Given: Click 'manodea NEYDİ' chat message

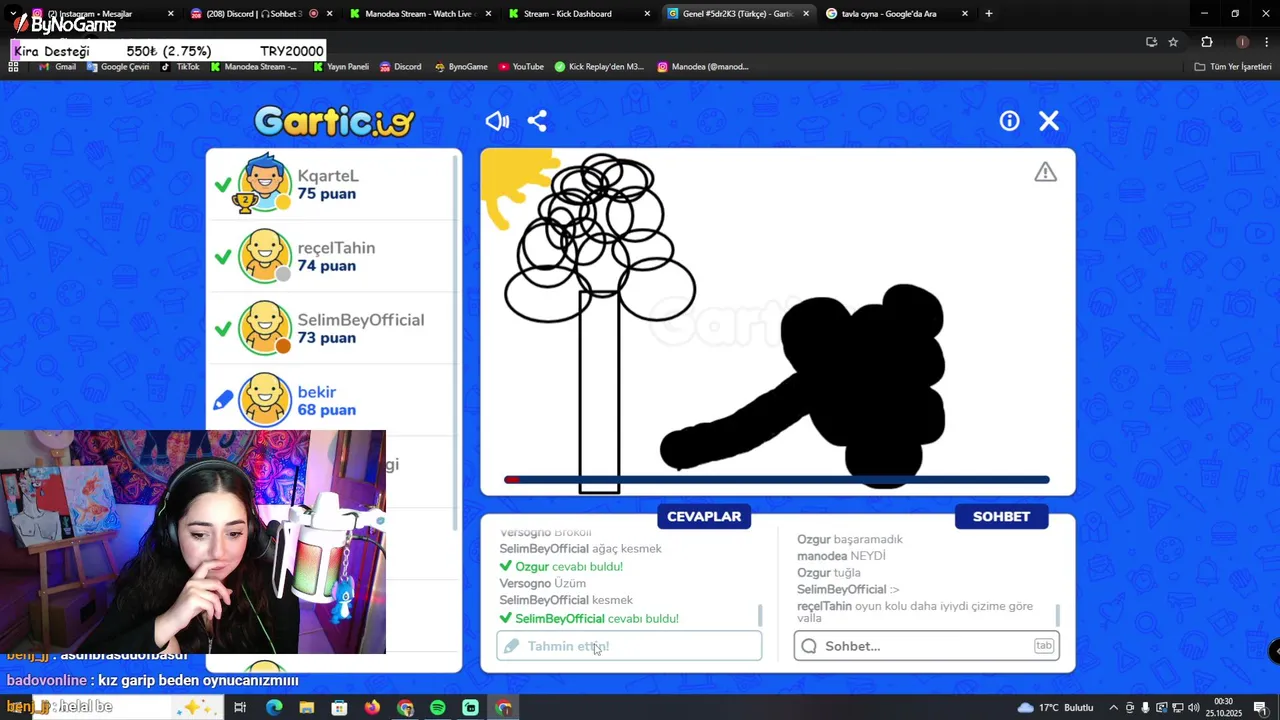Looking at the screenshot, I should pyautogui.click(x=841, y=556).
